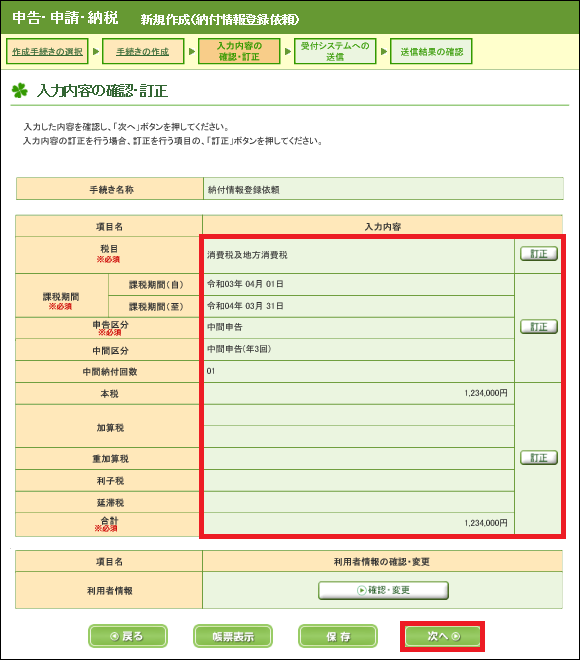Open the 帳票表示 form display

(233, 636)
